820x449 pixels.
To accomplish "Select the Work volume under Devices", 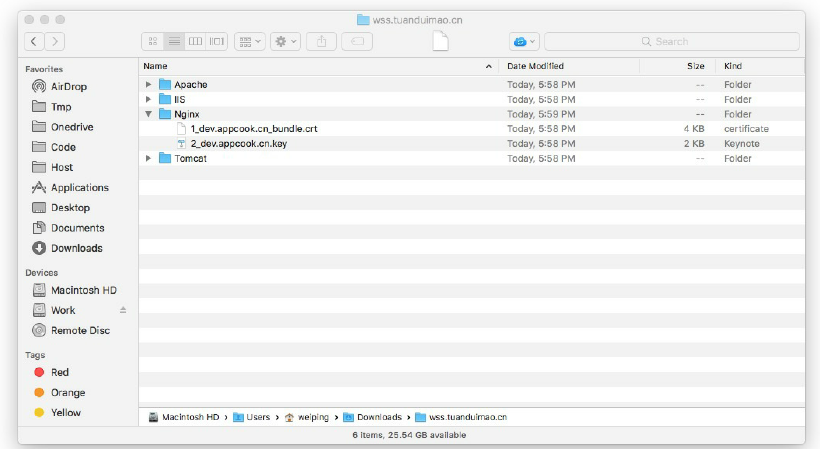I will click(x=63, y=310).
